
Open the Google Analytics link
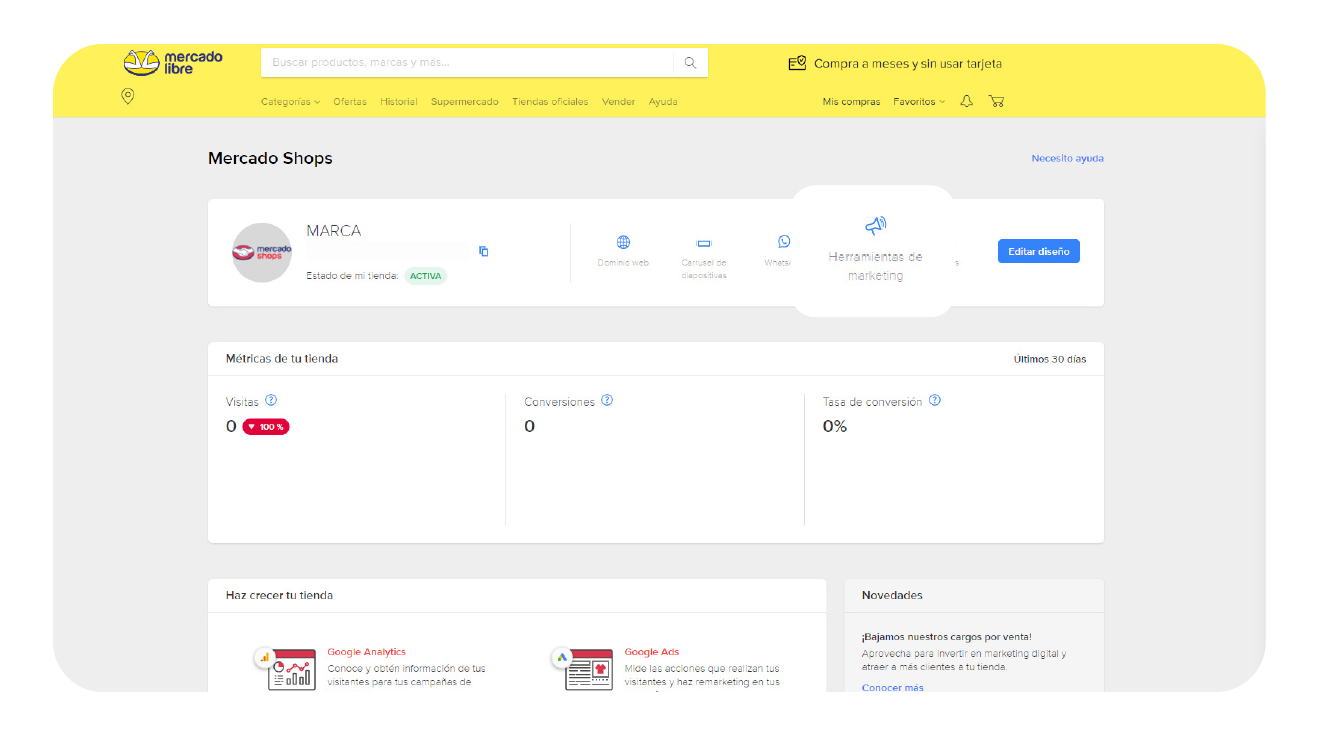click(x=367, y=652)
